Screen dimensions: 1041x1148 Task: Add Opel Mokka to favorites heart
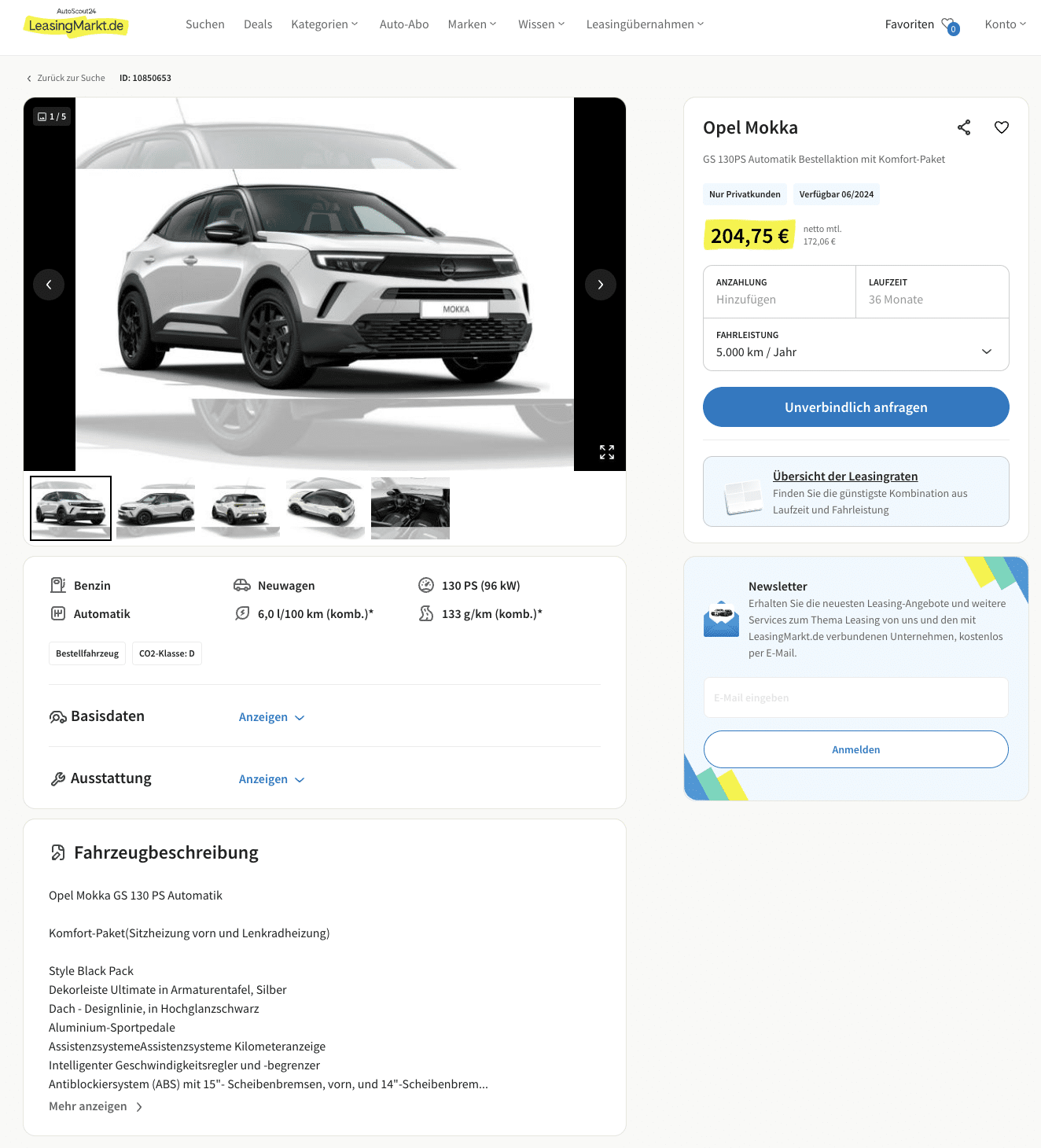click(x=1002, y=127)
